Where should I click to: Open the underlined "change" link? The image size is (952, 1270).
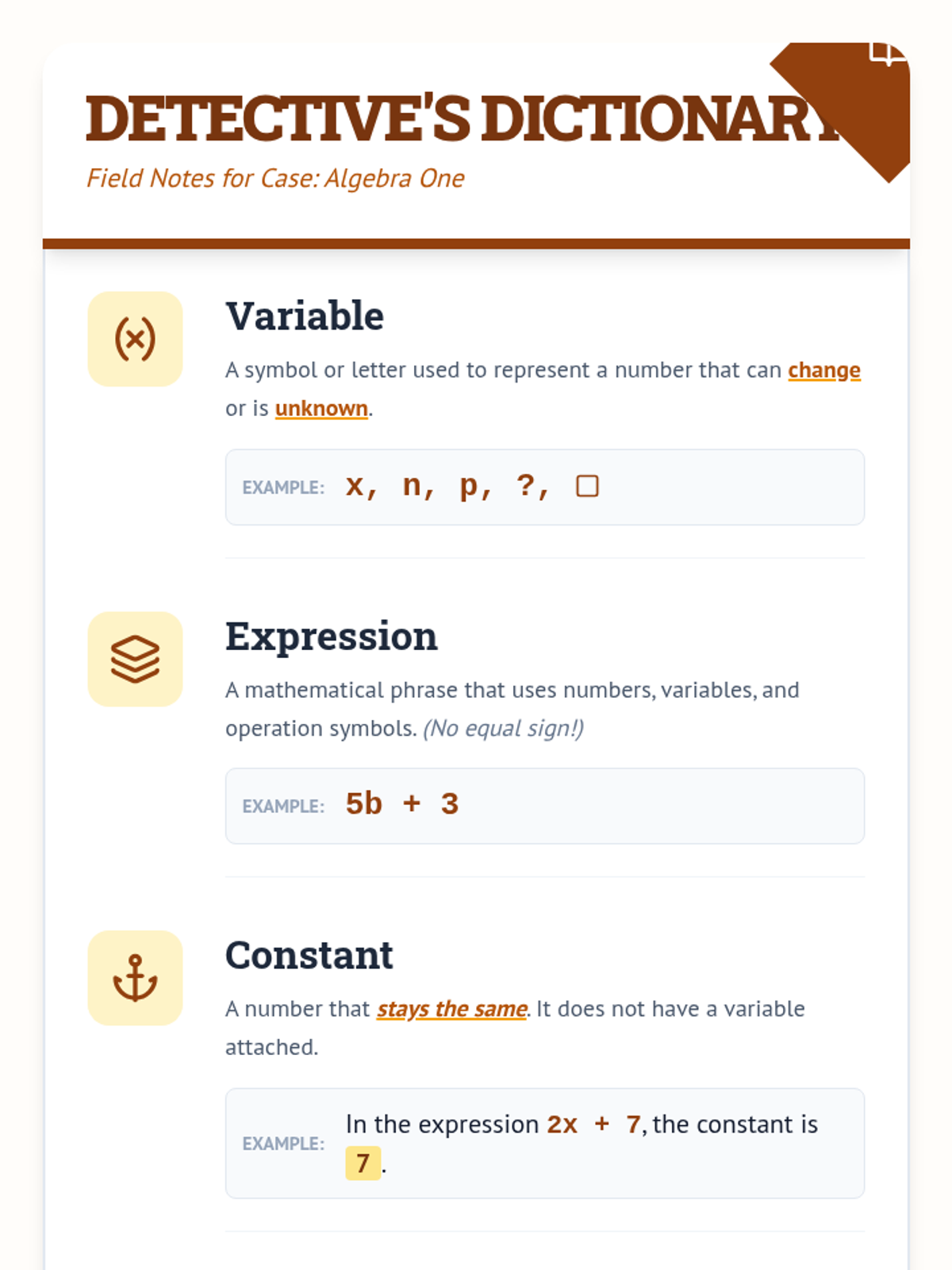click(823, 370)
